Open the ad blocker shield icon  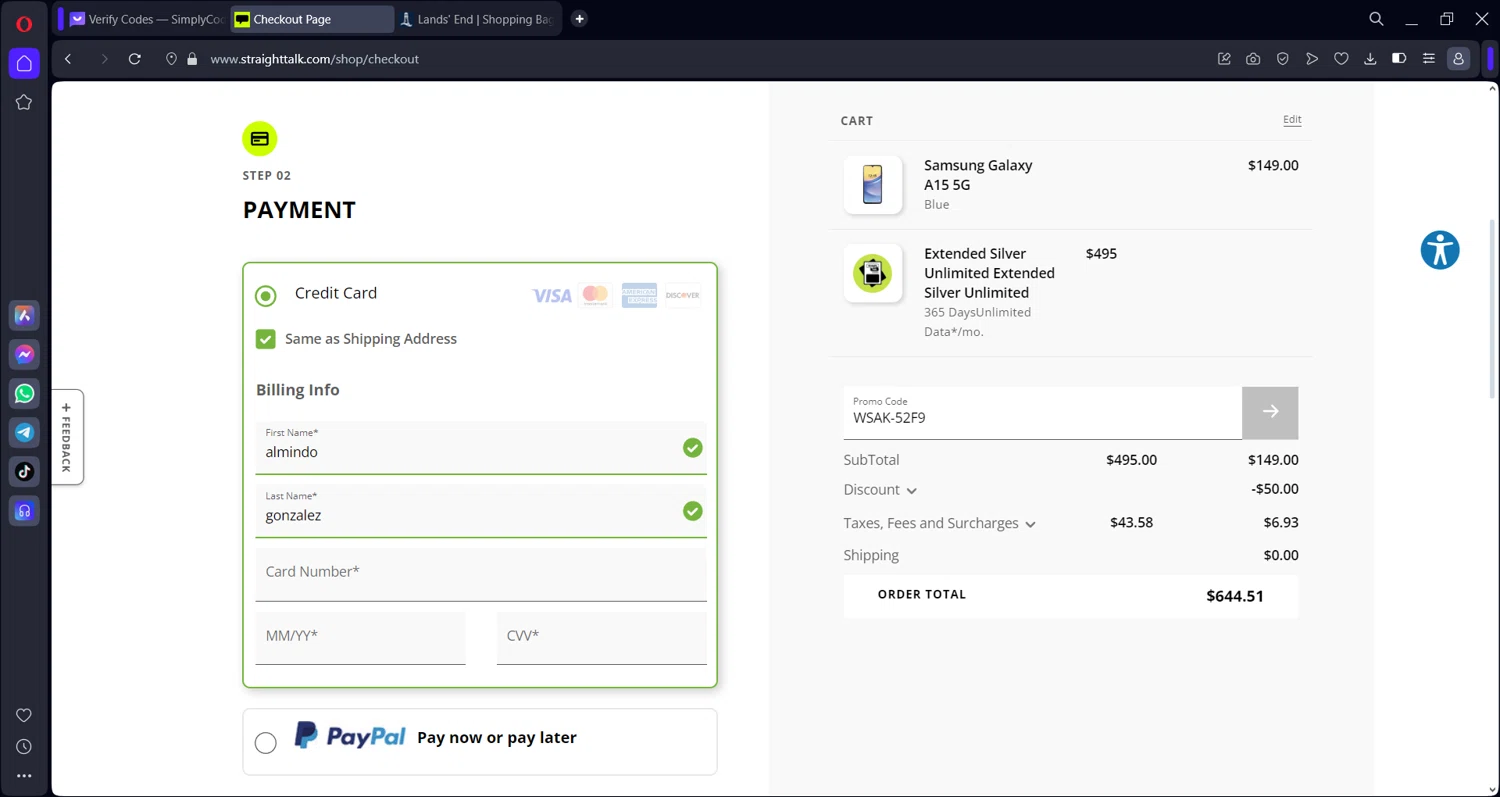(1282, 59)
